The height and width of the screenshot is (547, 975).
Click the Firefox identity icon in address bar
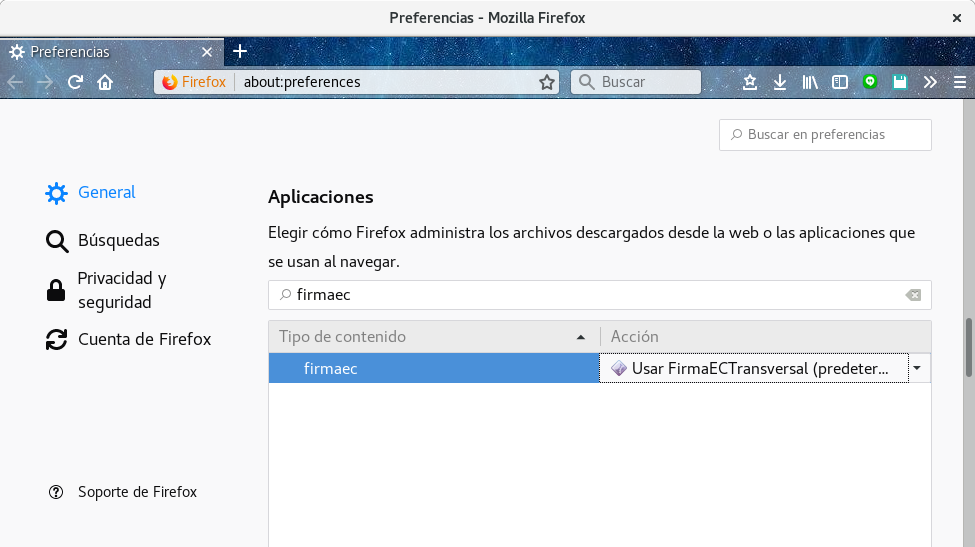point(169,82)
